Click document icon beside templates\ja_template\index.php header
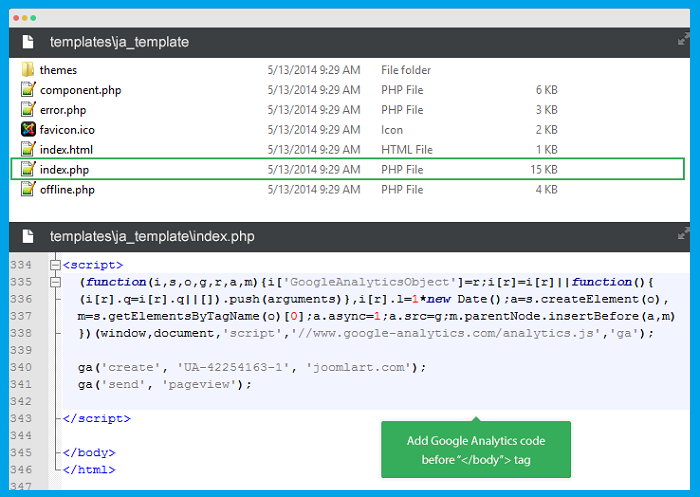 point(28,236)
